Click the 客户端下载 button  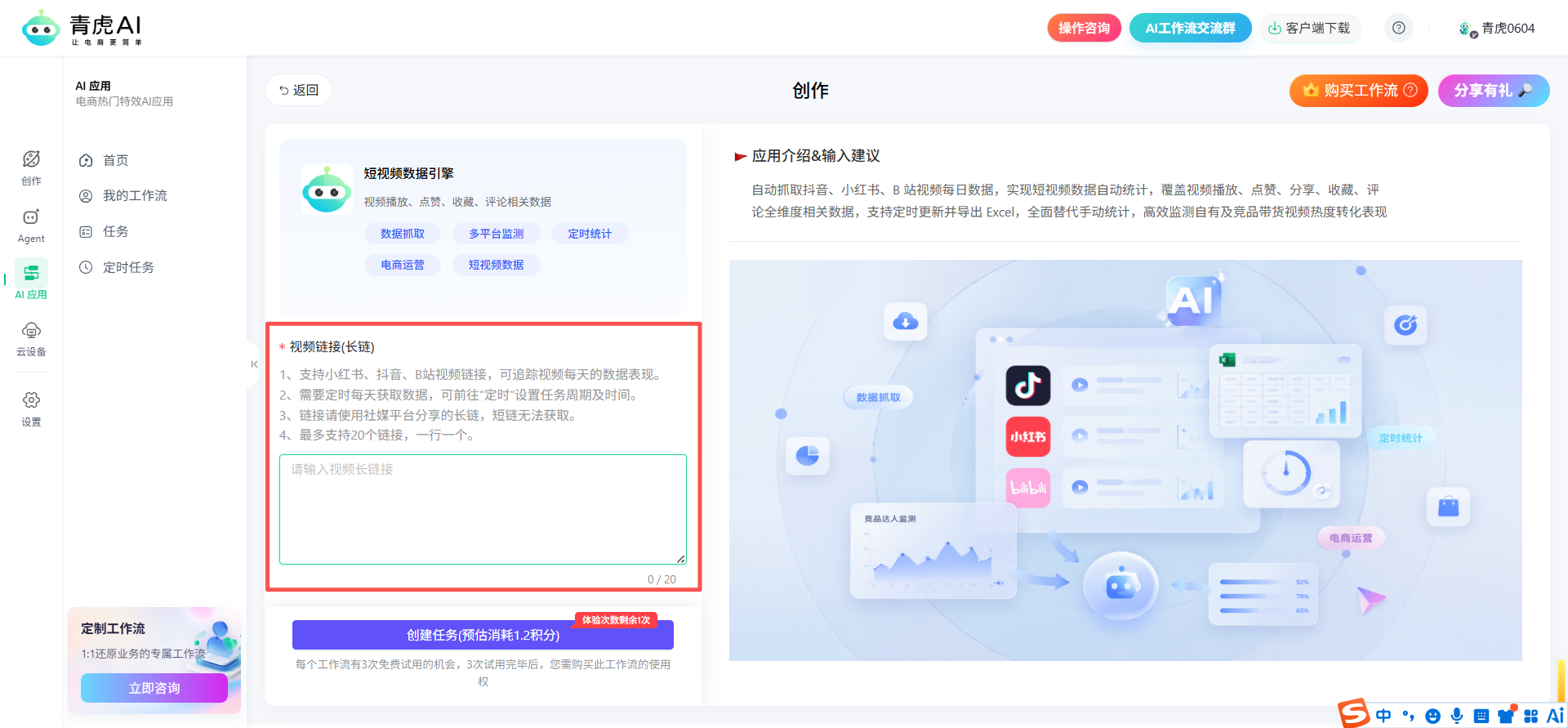pos(1310,28)
